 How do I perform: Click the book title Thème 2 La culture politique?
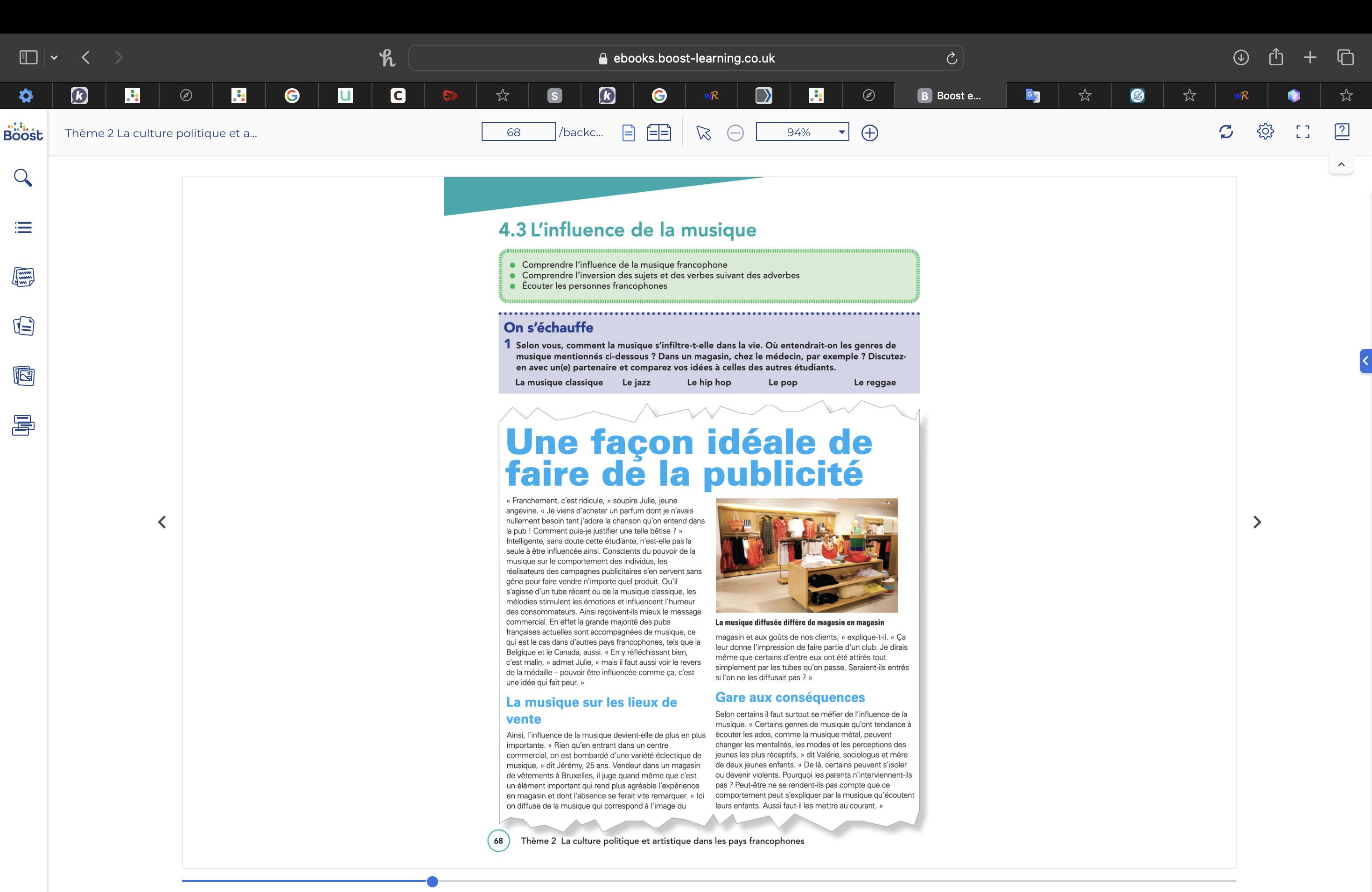pyautogui.click(x=161, y=133)
